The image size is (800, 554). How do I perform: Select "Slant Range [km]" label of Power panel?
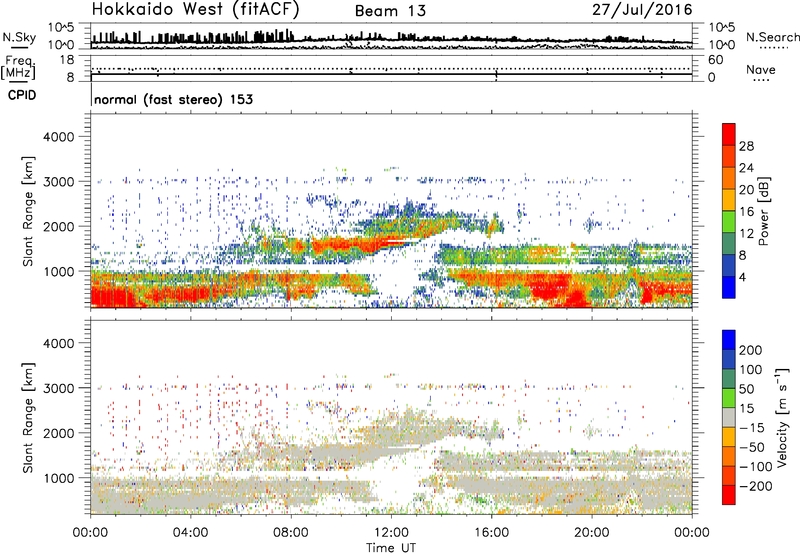[x=28, y=211]
